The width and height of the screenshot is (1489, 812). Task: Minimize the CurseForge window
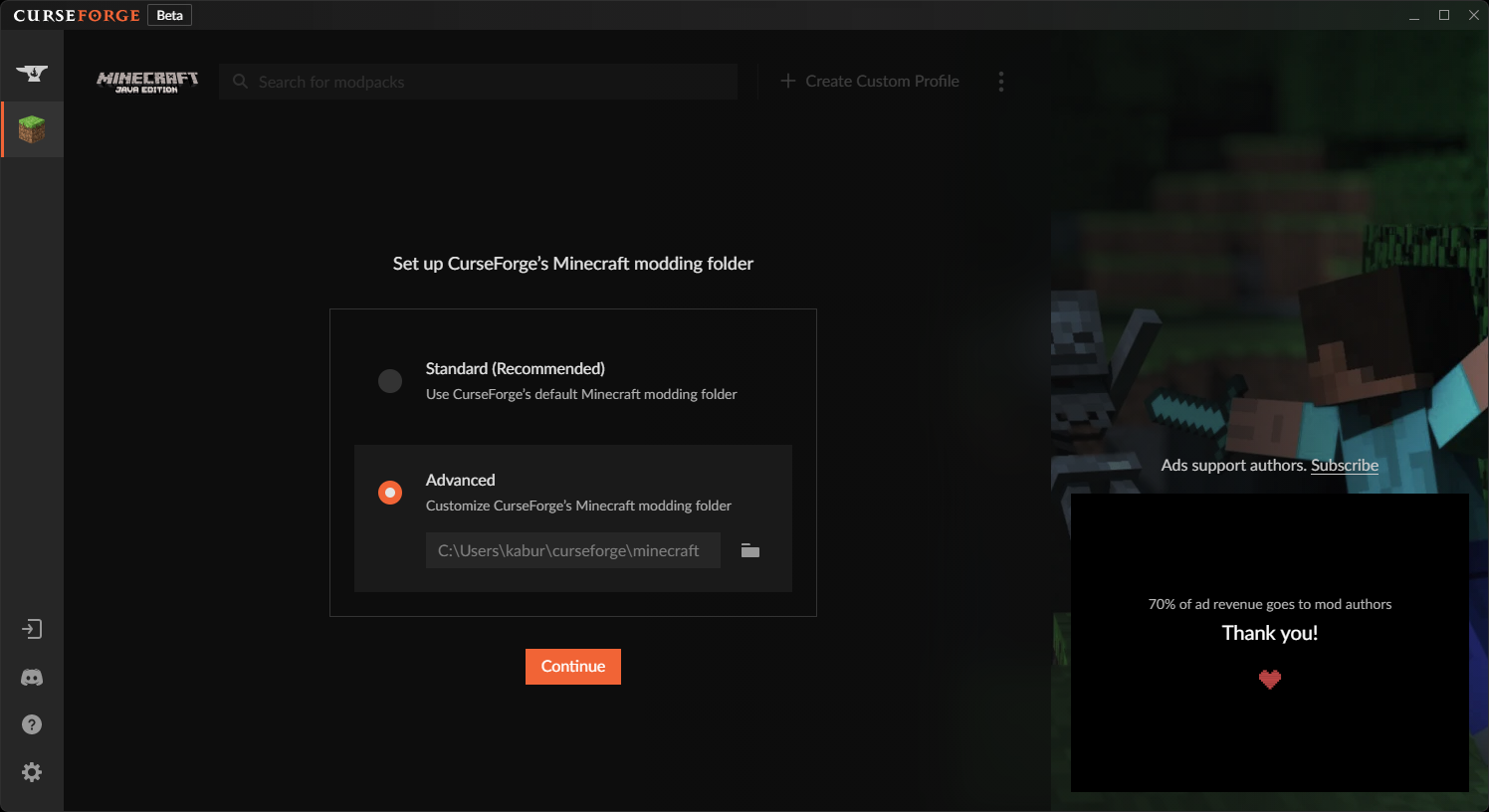pos(1414,16)
